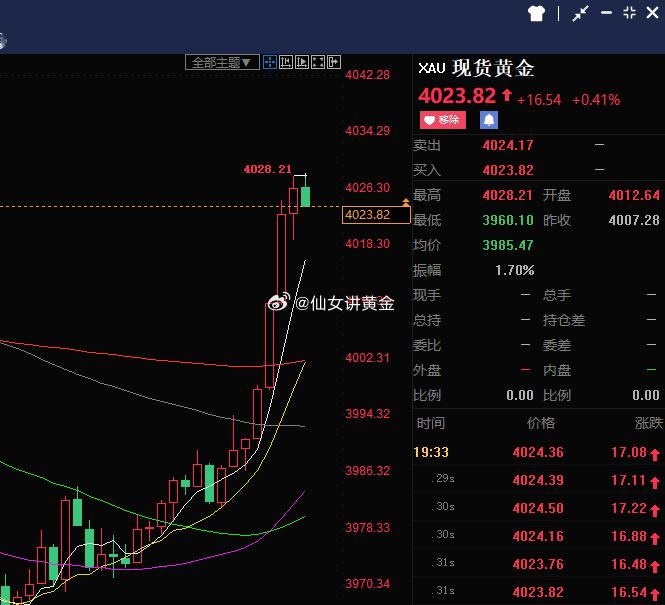Click the 均价 value 3985.47
665x605 pixels.
click(x=508, y=245)
